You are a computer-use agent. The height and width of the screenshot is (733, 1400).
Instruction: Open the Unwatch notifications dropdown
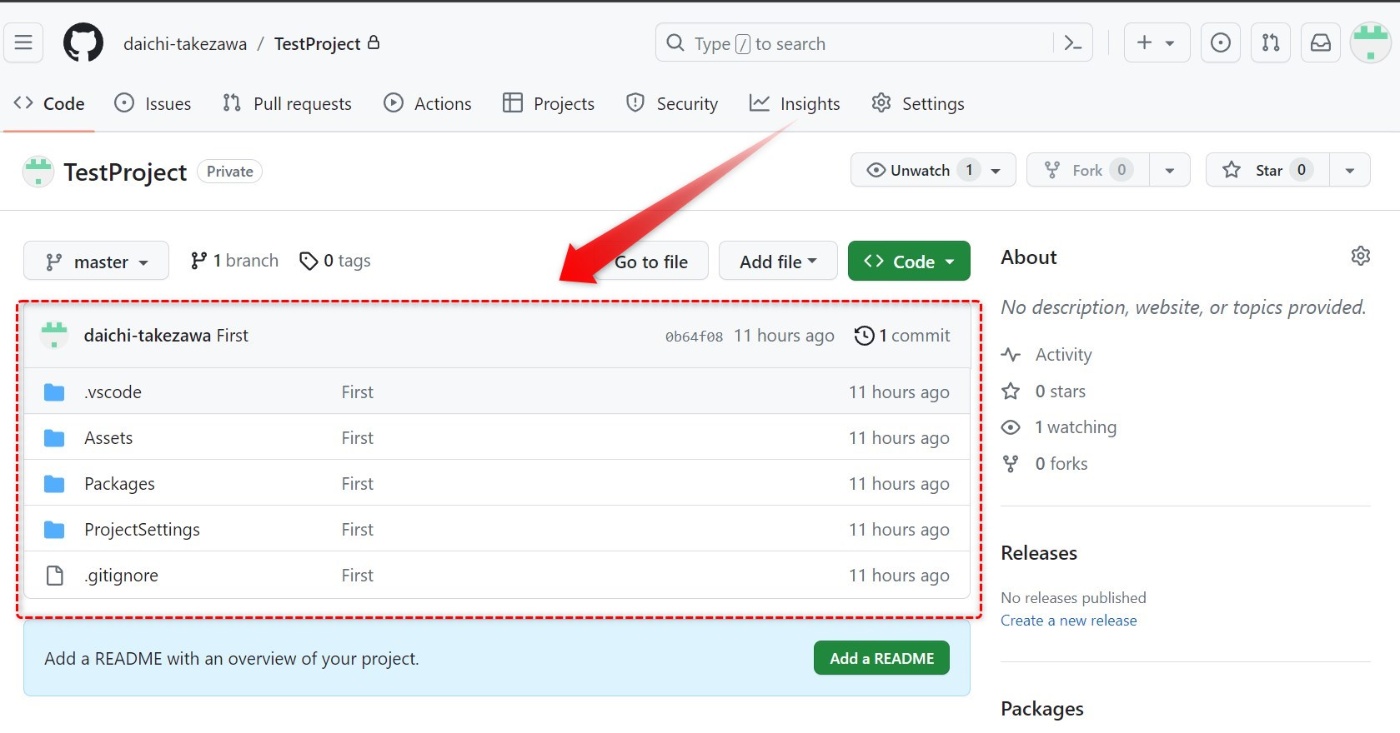(933, 170)
